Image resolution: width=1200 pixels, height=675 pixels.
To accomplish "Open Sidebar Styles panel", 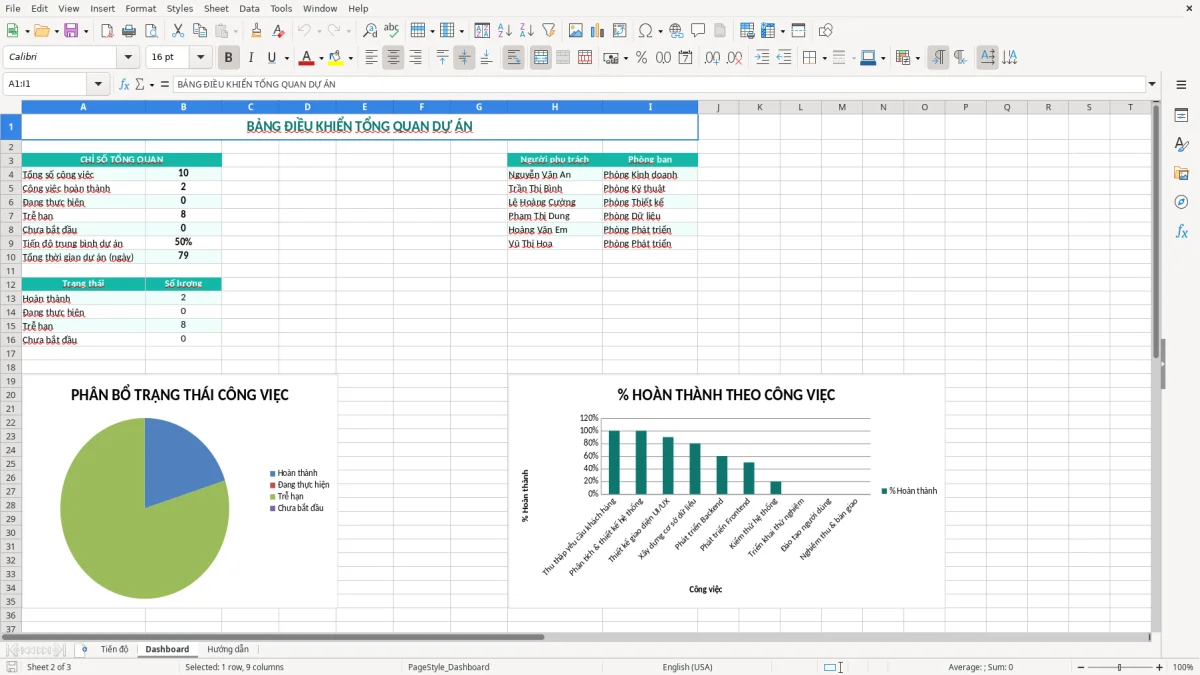I will (1181, 145).
